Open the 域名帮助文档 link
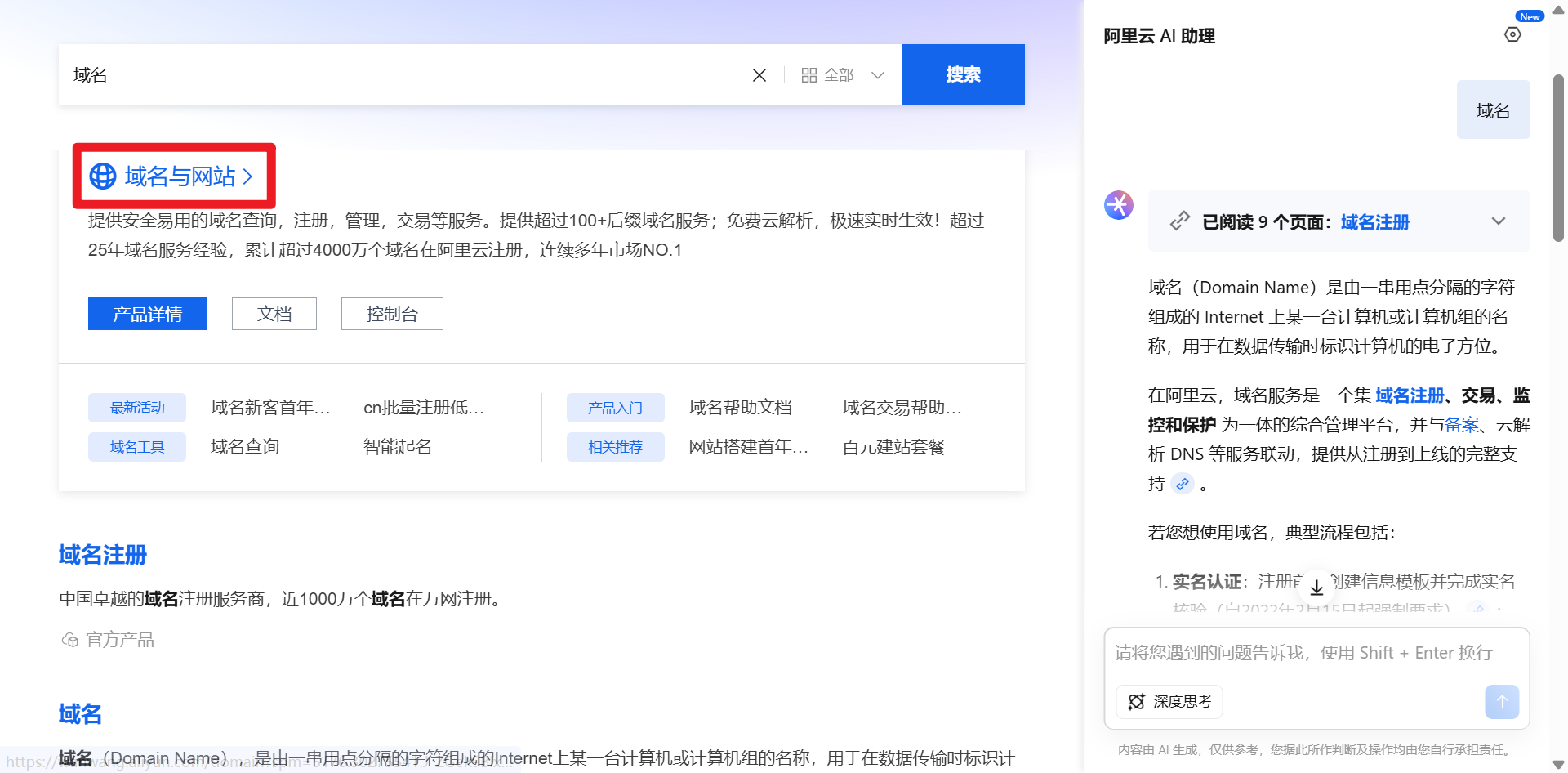 (x=741, y=408)
